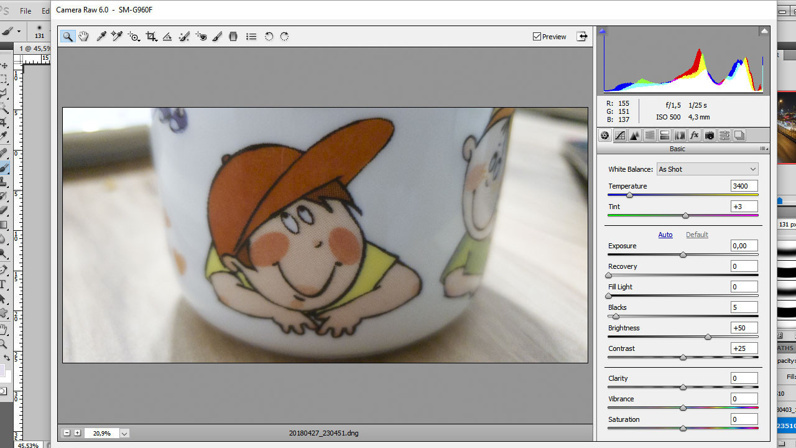The width and height of the screenshot is (796, 448).
Task: Click the Temperature slider handle
Action: click(x=629, y=195)
